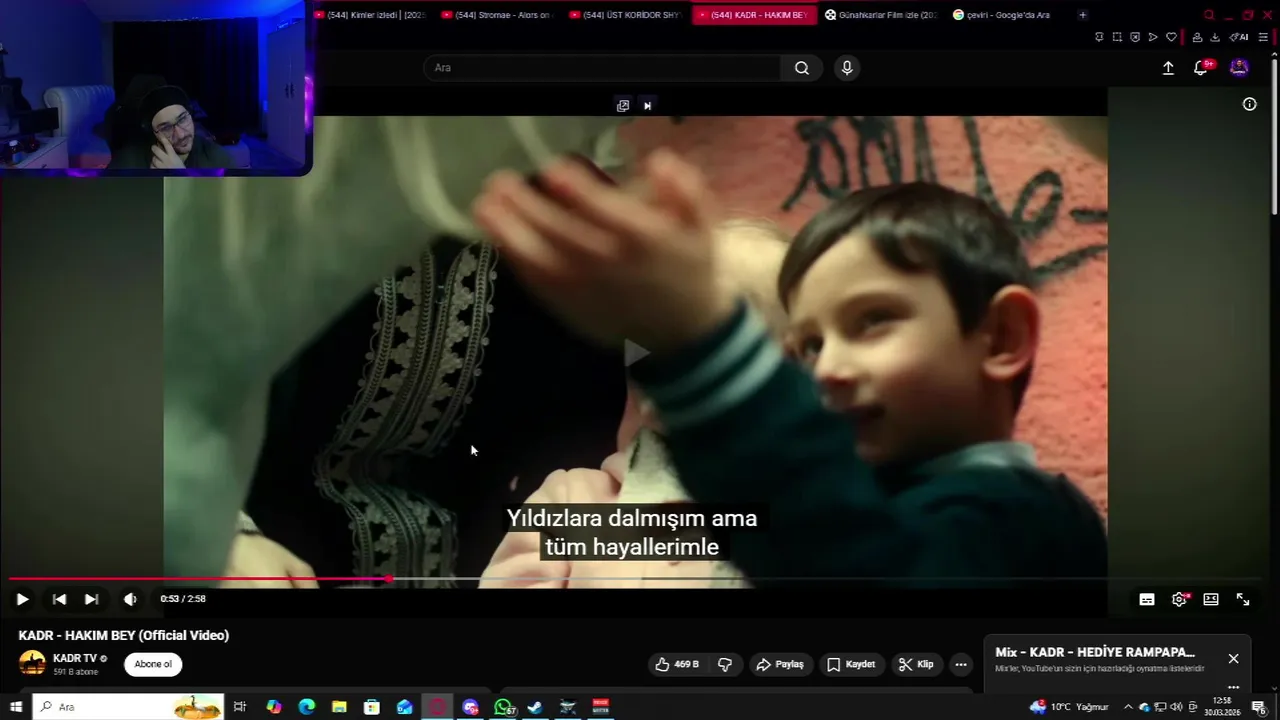Open the taskbar clock showing 12:58
This screenshot has width=1280, height=720.
coord(1222,707)
